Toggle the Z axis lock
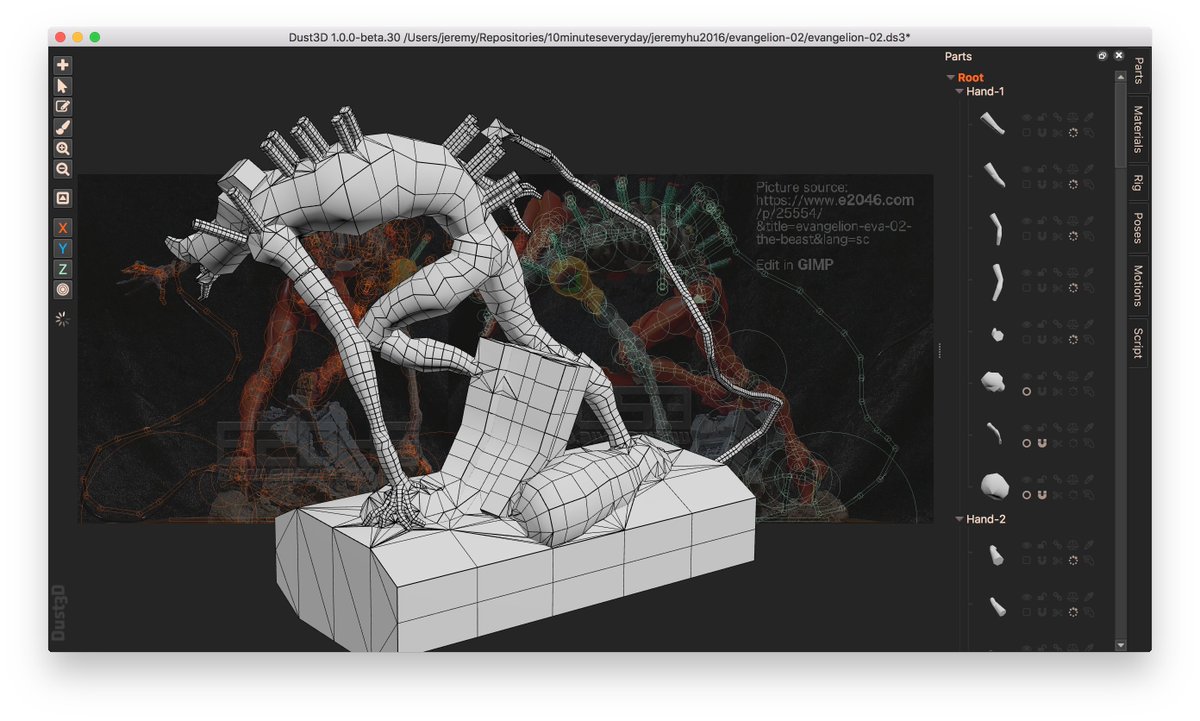The width and height of the screenshot is (1200, 721). pos(63,269)
